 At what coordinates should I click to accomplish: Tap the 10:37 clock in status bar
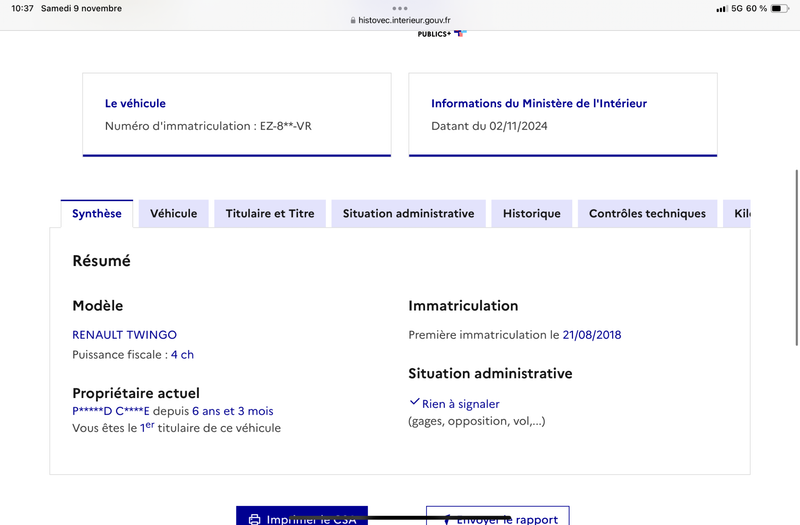(x=22, y=9)
